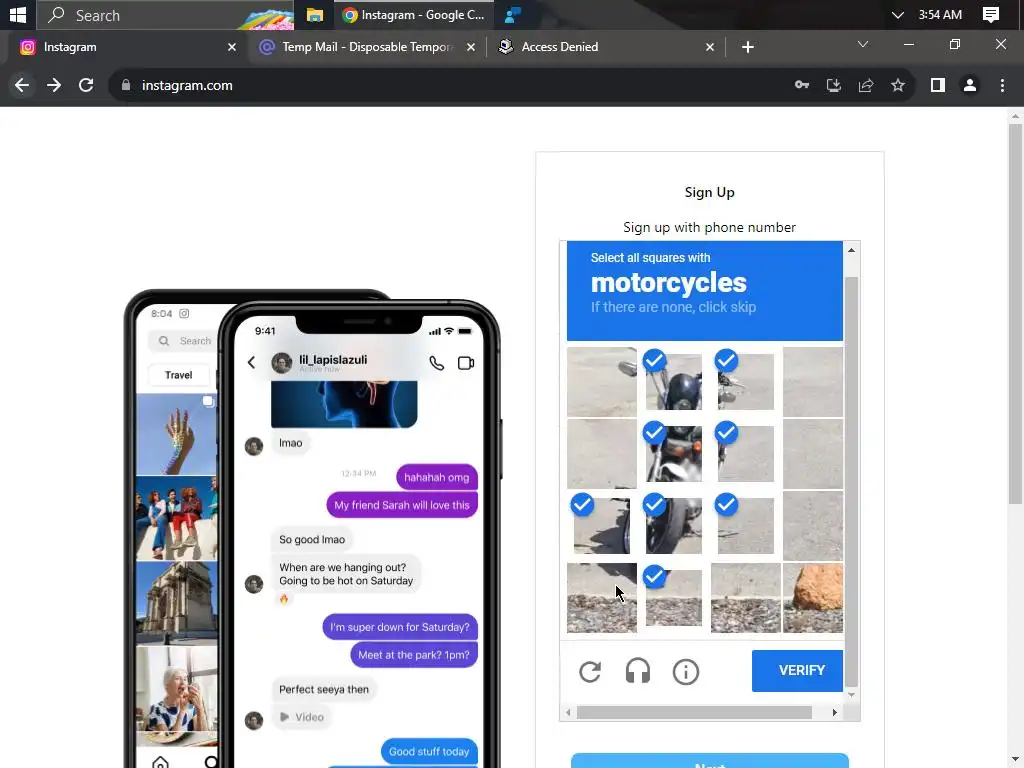Viewport: 1024px width, 768px height.
Task: Show hidden system tray icons
Action: tap(897, 14)
